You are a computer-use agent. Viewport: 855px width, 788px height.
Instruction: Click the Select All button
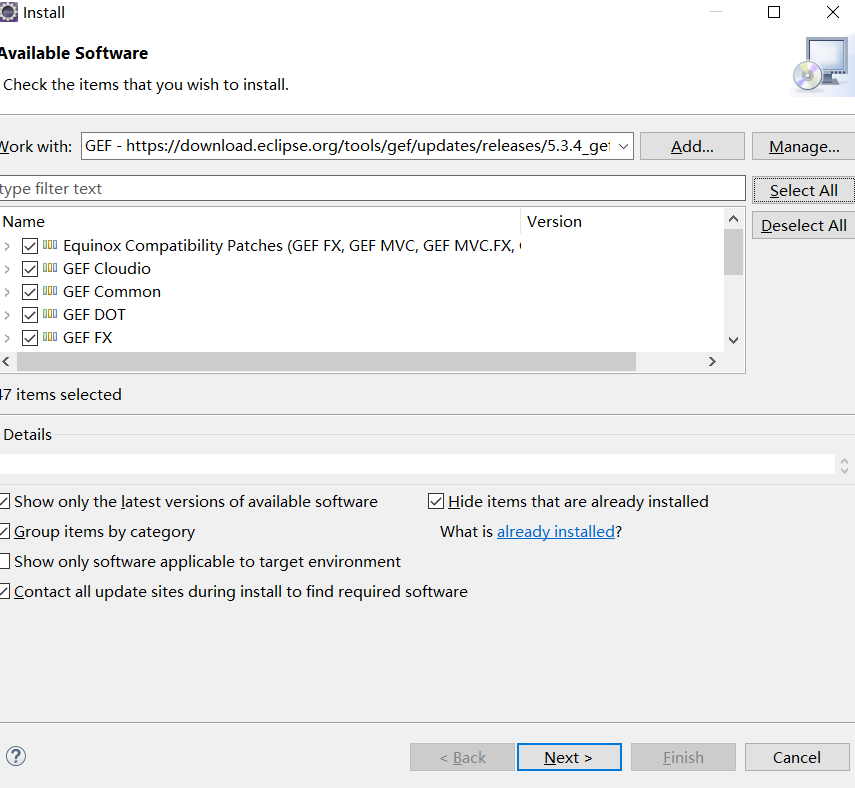[x=804, y=190]
